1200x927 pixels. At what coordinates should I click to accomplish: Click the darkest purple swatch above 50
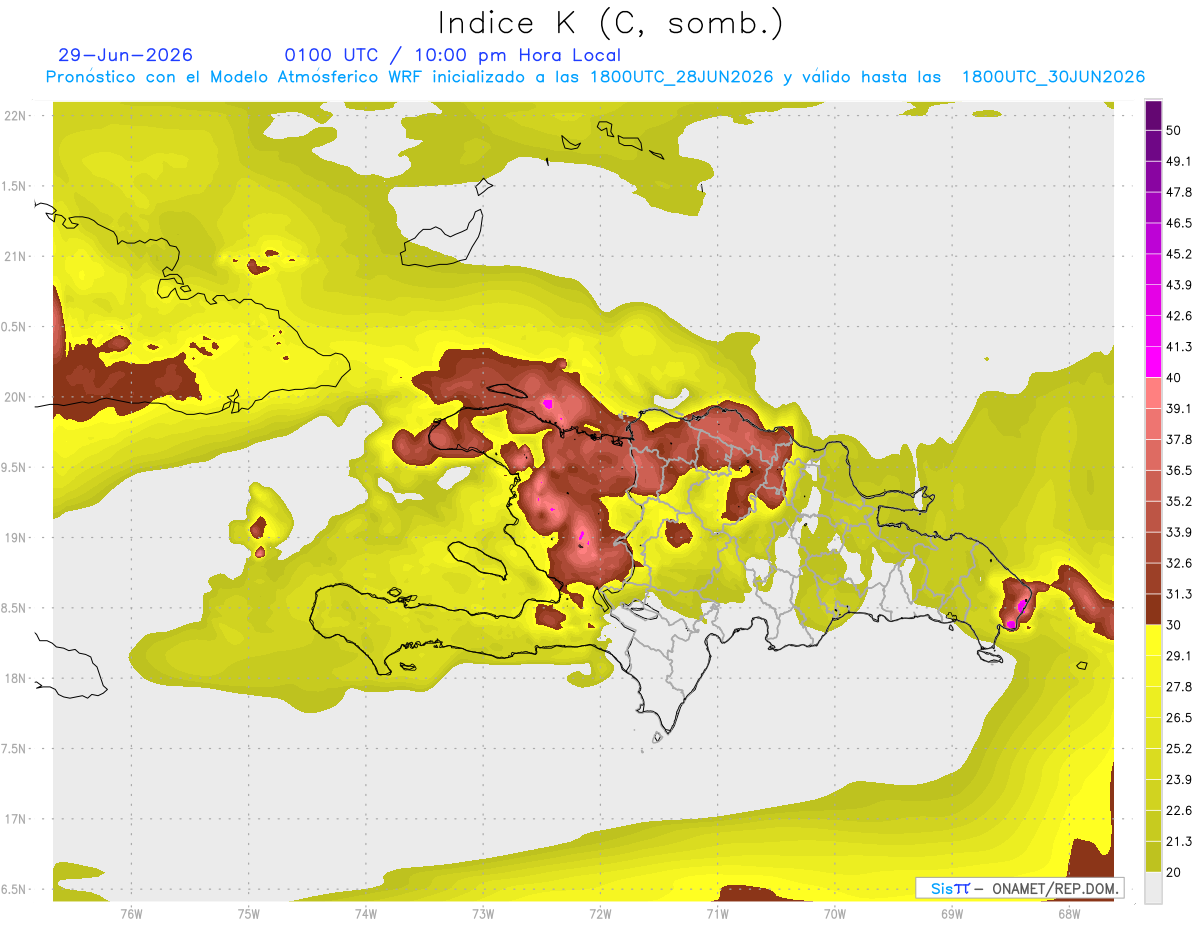pyautogui.click(x=1153, y=115)
